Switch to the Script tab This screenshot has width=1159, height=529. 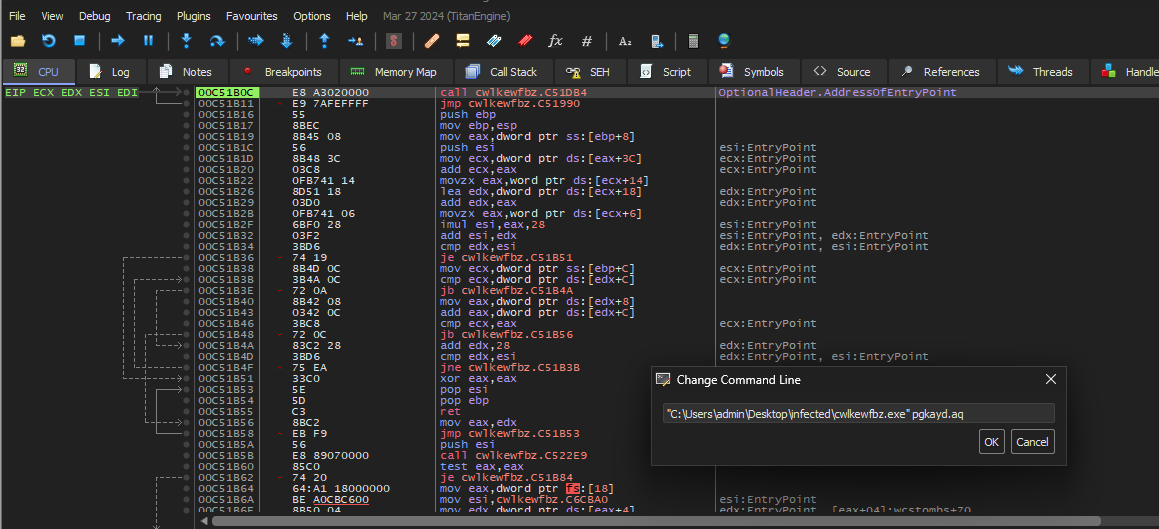pos(666,72)
